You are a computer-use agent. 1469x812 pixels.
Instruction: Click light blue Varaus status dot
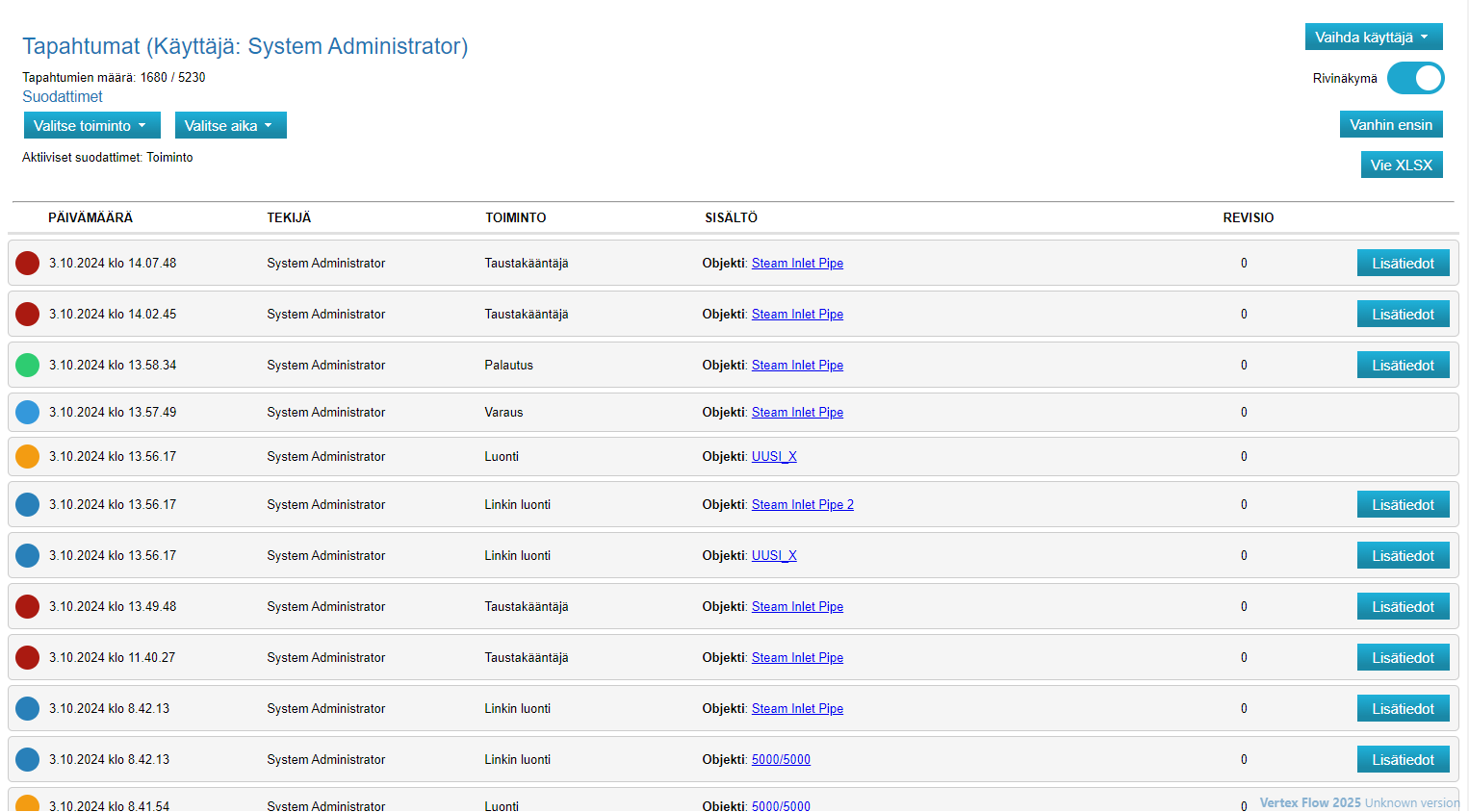point(28,412)
